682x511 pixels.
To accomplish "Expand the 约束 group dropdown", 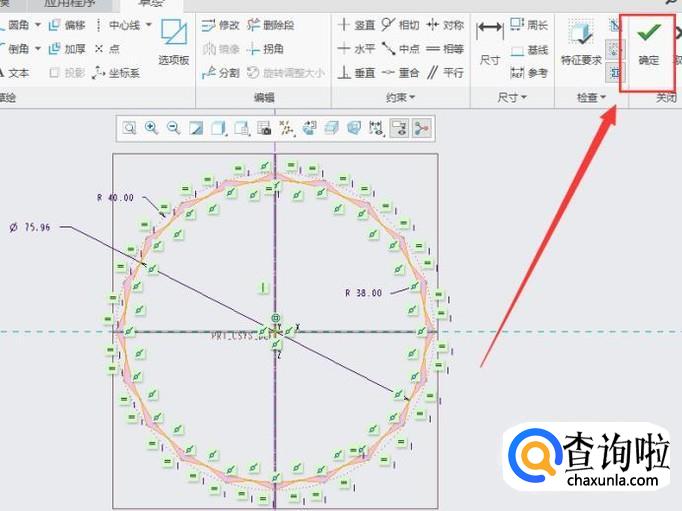I will click(400, 98).
